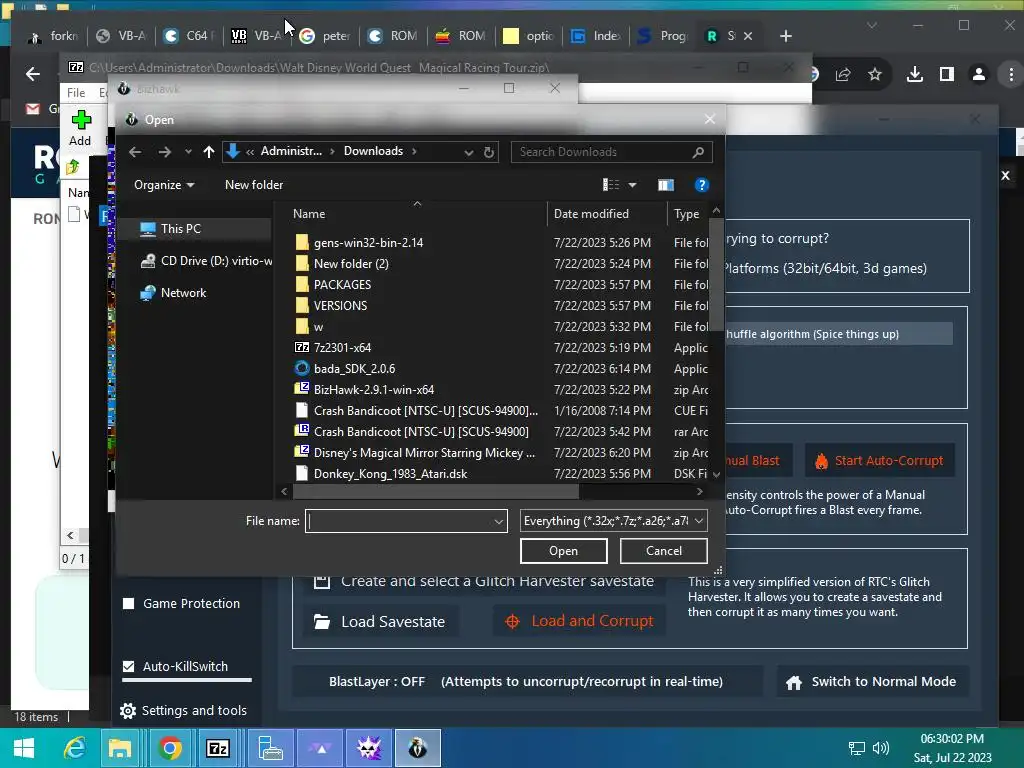Toggle the preview pane icon
This screenshot has width=1024, height=768.
[x=665, y=185]
